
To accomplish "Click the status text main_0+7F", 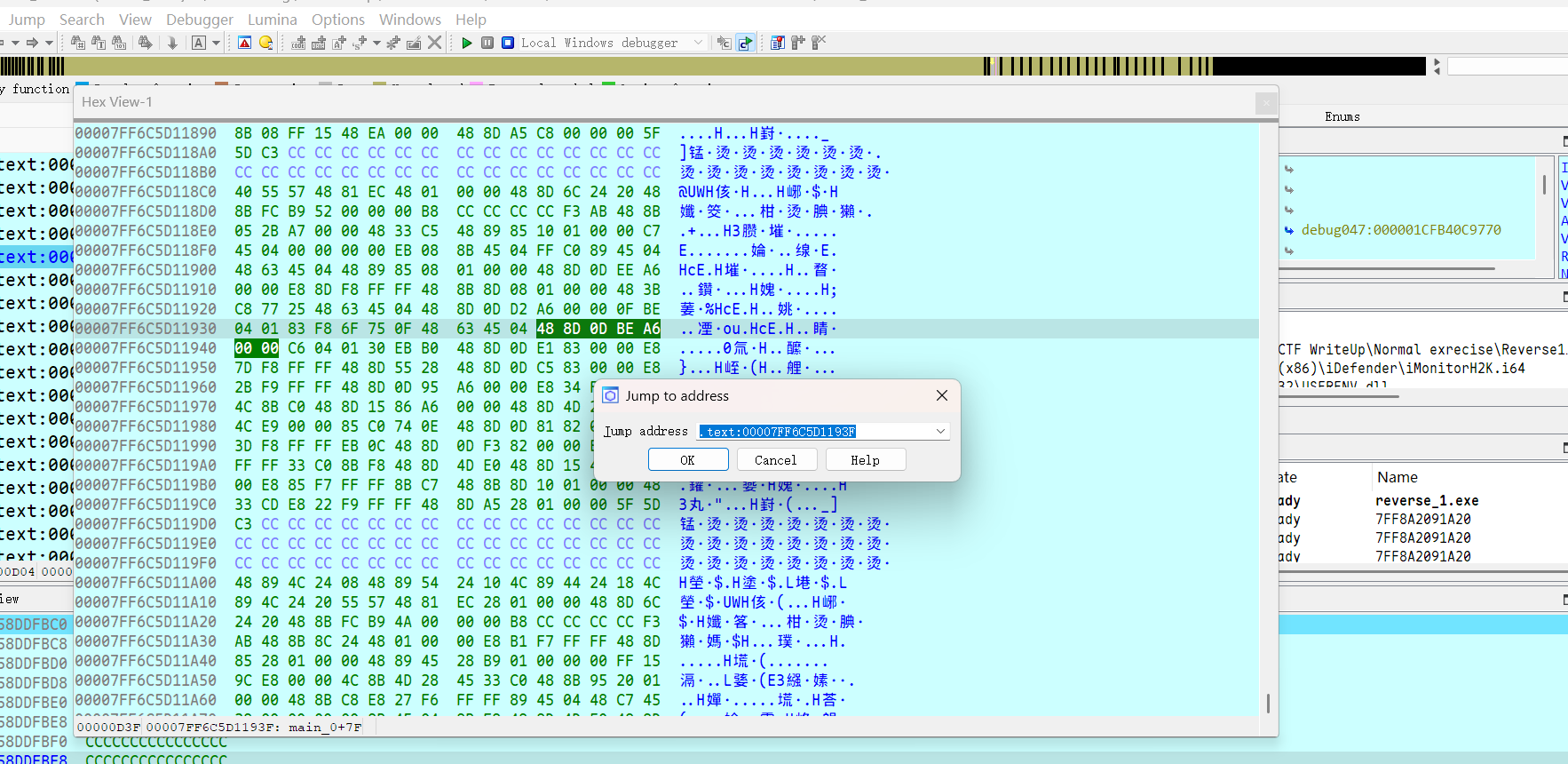I will click(325, 727).
